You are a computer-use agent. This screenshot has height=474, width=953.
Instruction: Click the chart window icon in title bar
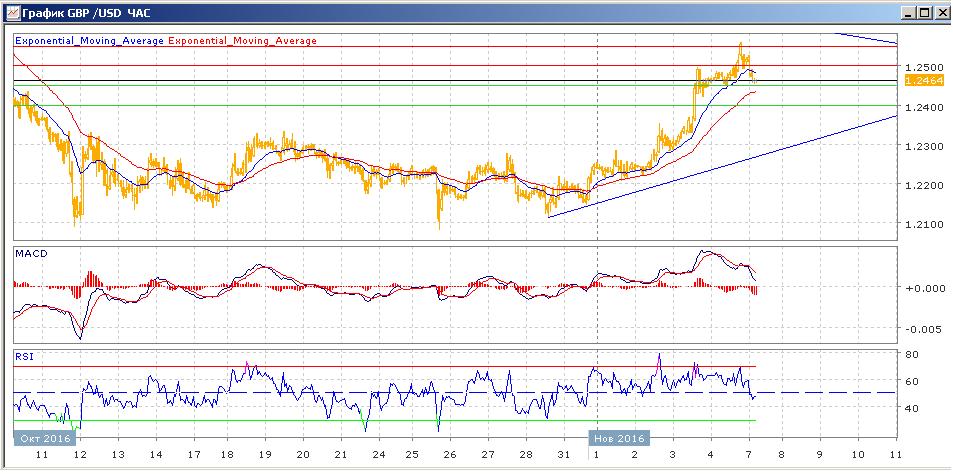(12, 12)
